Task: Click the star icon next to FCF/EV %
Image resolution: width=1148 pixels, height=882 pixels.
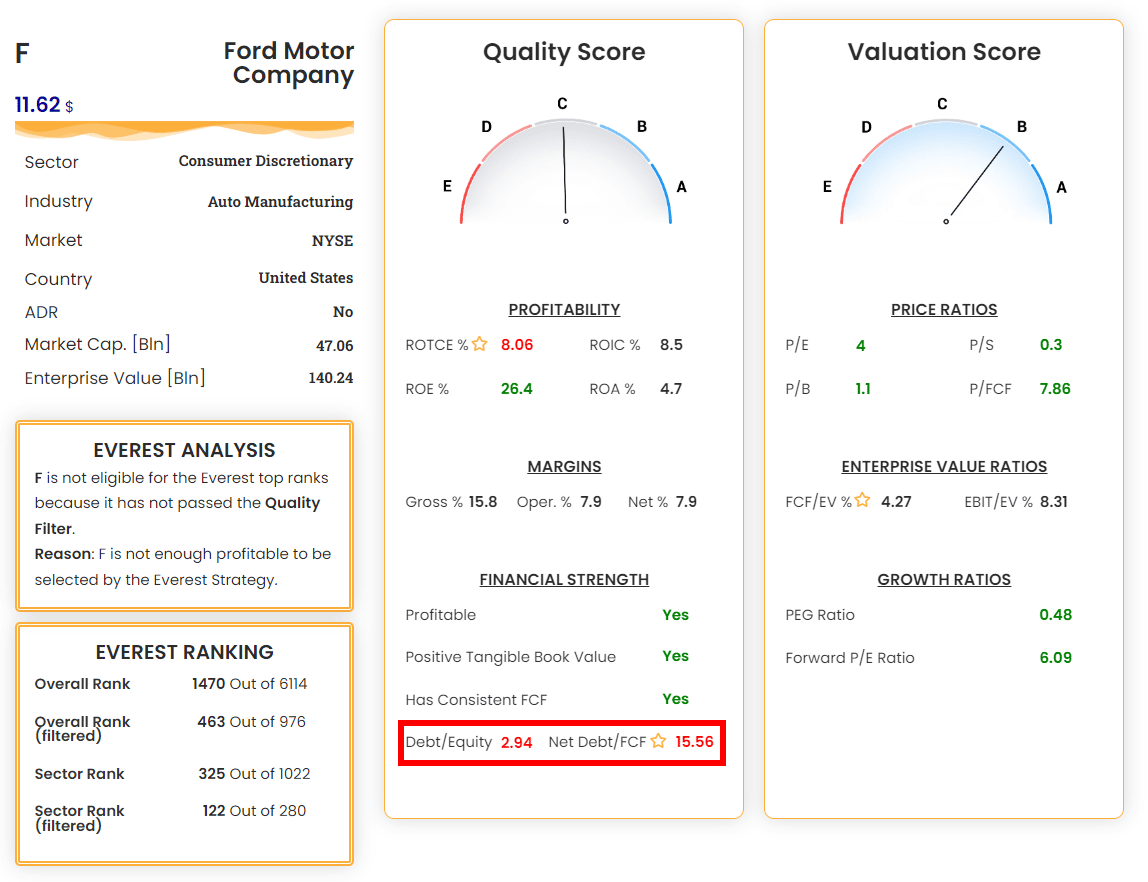Action: click(x=862, y=500)
